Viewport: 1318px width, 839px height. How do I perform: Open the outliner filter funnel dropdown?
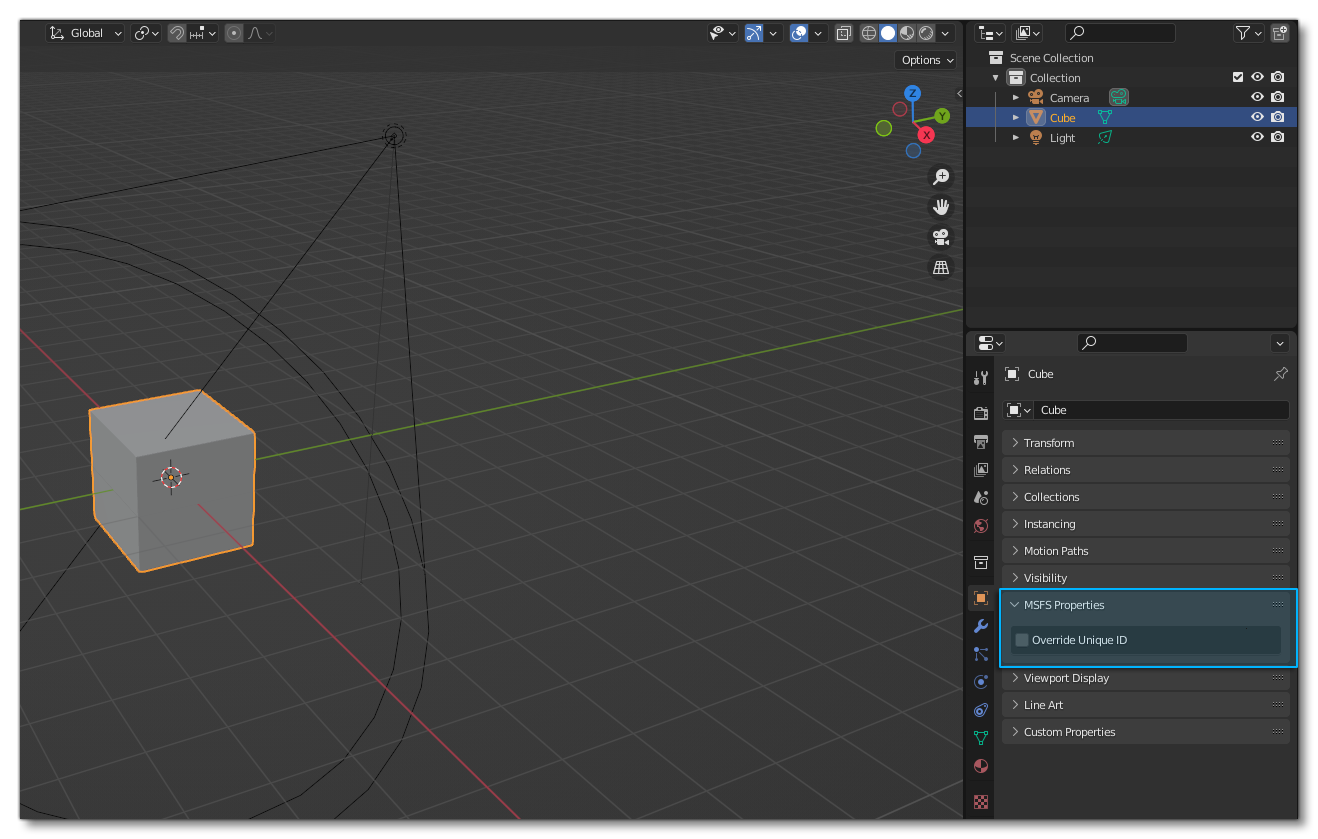[1249, 33]
